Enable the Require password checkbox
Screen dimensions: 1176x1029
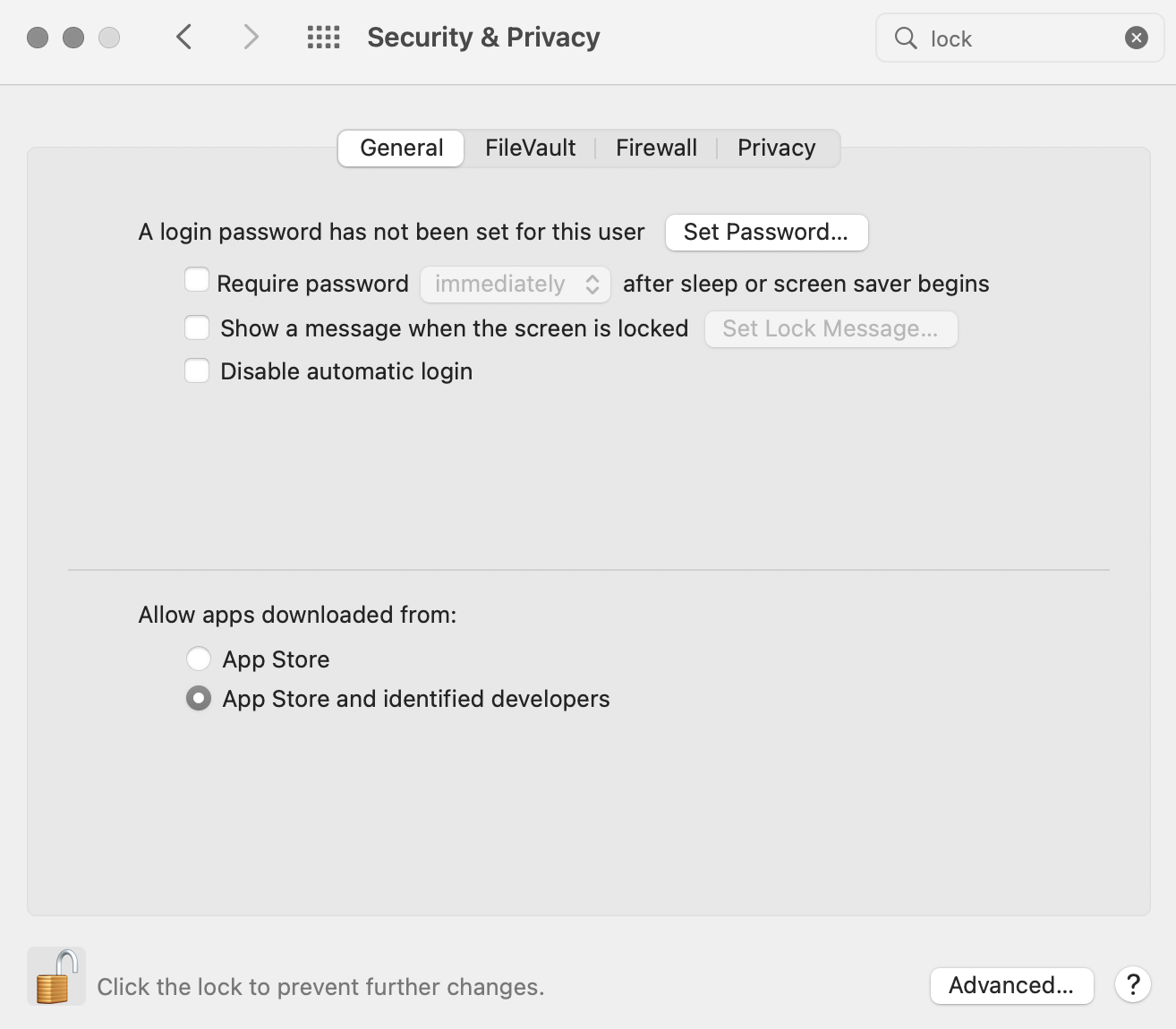pyautogui.click(x=197, y=281)
